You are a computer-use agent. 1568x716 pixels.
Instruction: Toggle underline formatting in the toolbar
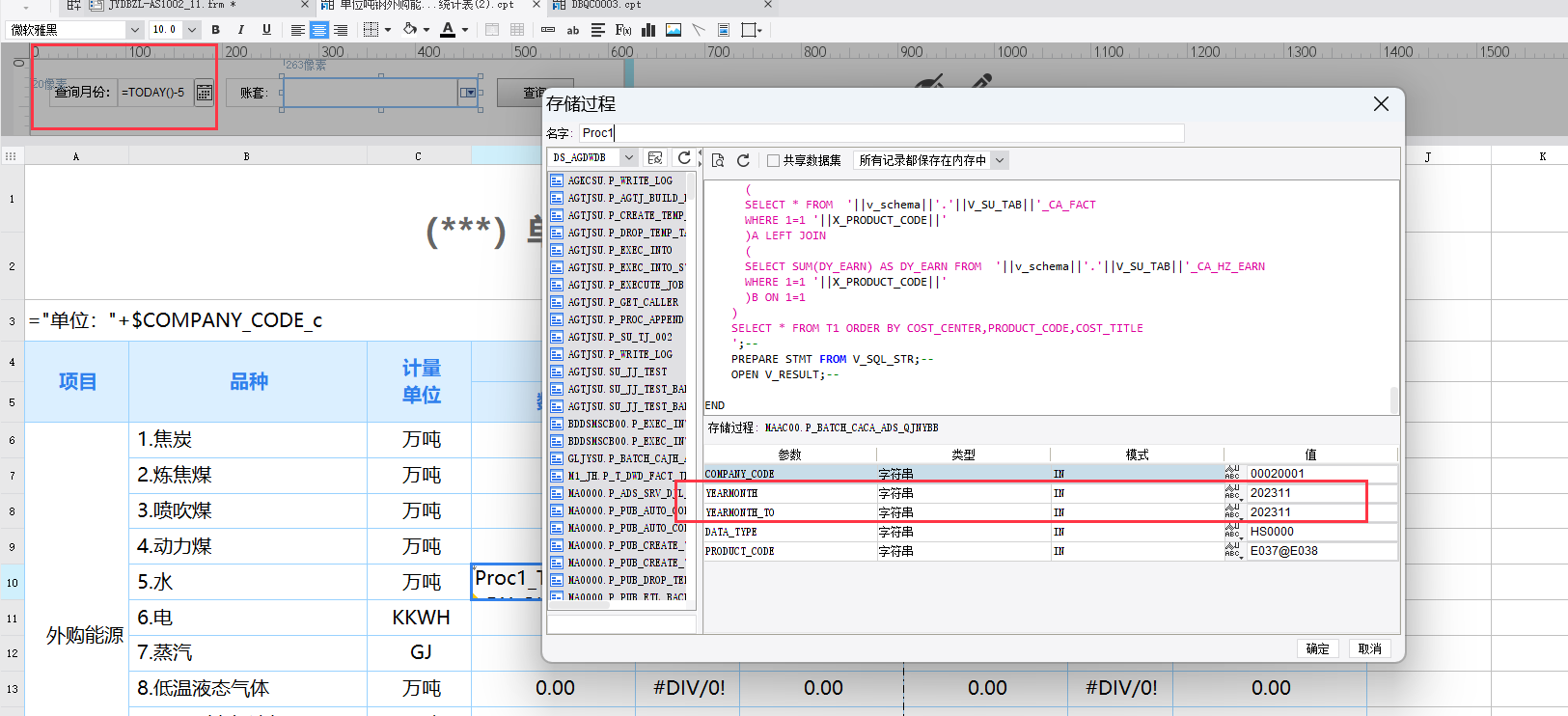pos(266,30)
